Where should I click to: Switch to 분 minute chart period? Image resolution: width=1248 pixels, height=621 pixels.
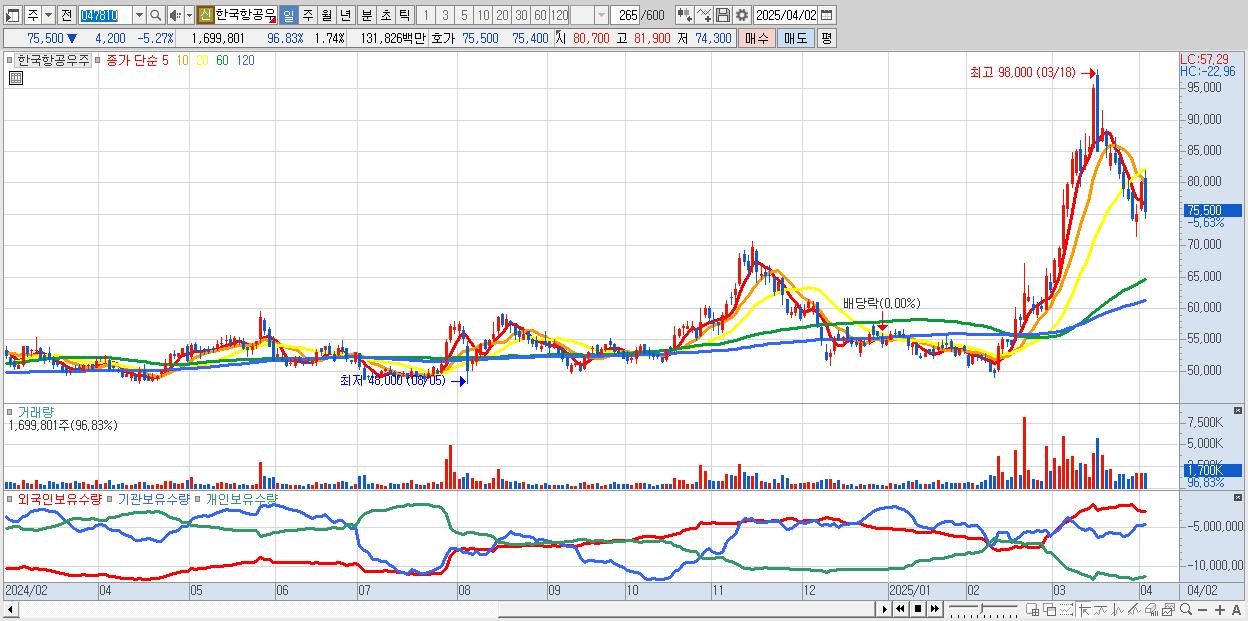coord(366,15)
